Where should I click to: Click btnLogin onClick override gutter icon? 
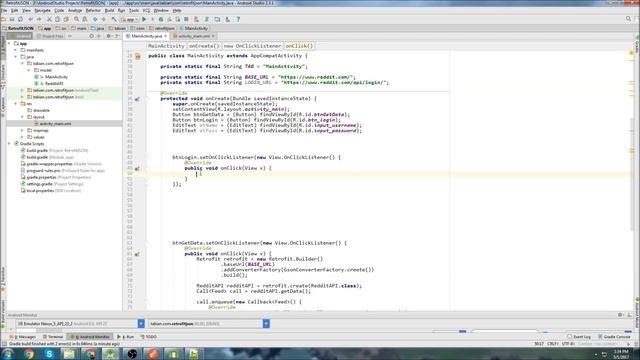click(137, 168)
